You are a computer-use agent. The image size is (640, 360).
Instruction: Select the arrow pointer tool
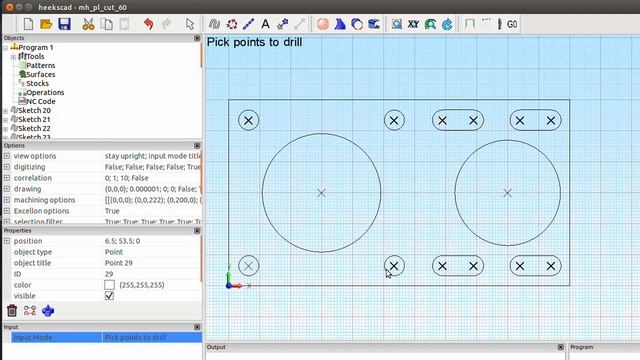point(190,24)
